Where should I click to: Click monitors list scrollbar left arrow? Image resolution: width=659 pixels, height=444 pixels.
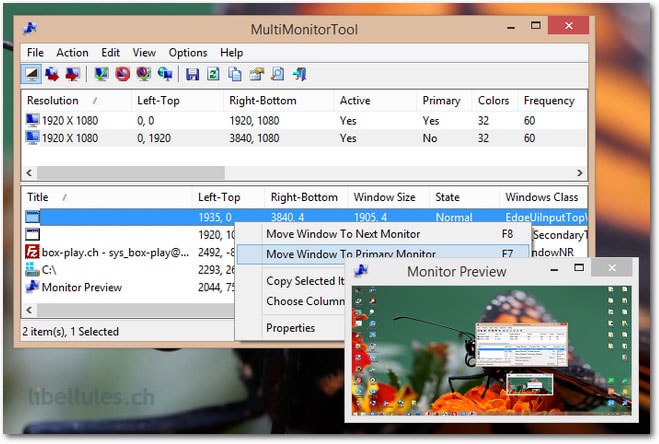point(29,172)
